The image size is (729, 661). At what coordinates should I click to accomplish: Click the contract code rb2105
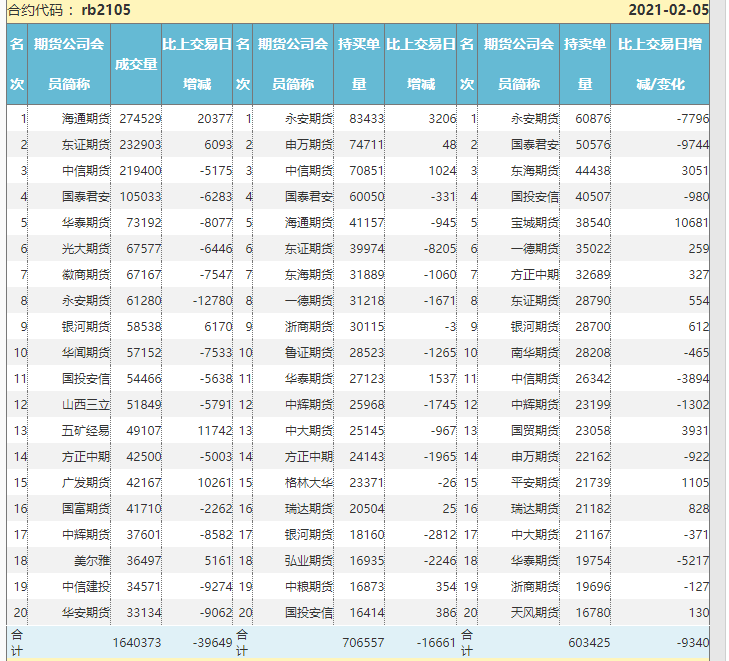(x=106, y=10)
